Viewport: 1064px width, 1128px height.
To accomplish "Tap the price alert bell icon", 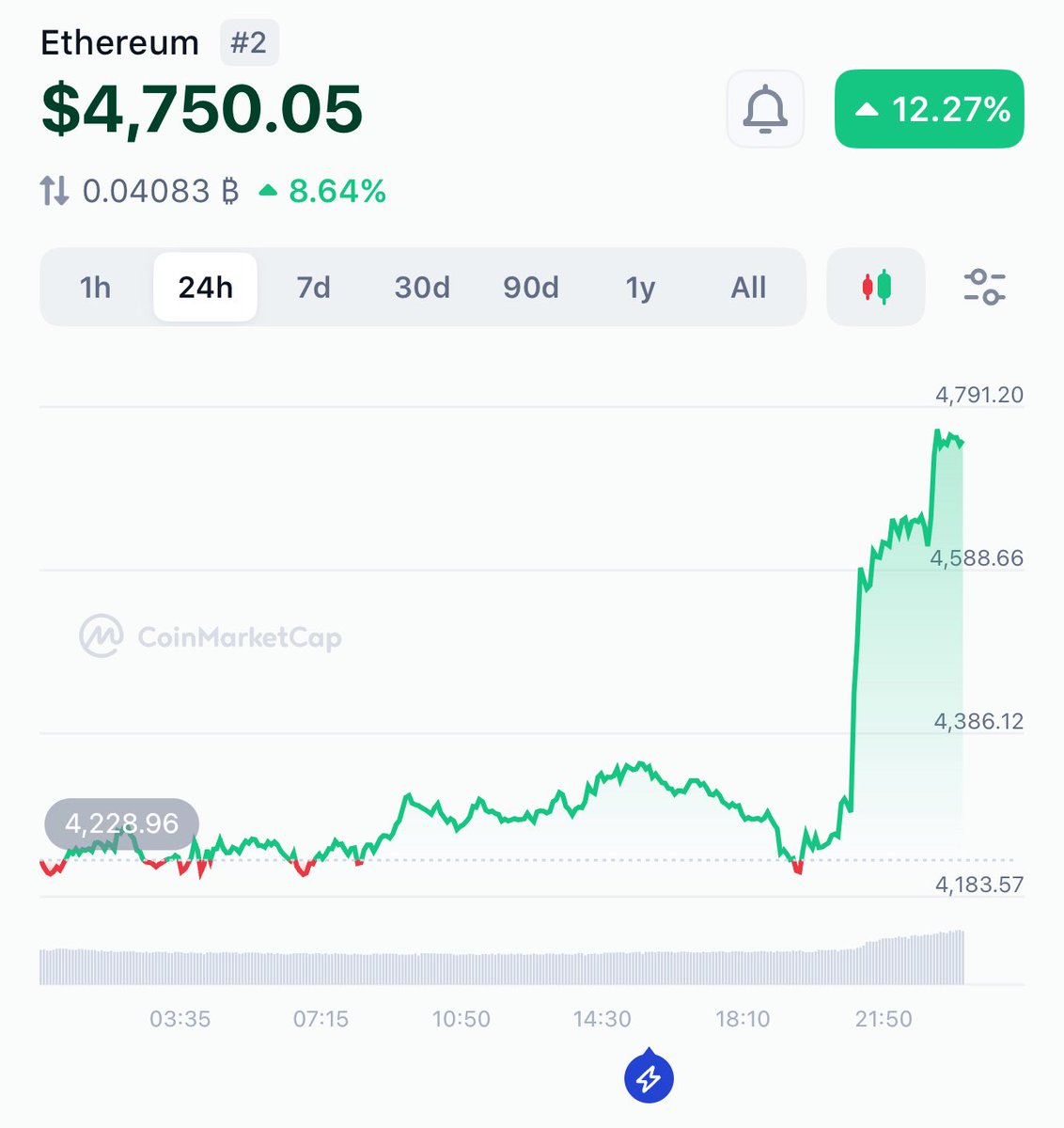I will (765, 109).
